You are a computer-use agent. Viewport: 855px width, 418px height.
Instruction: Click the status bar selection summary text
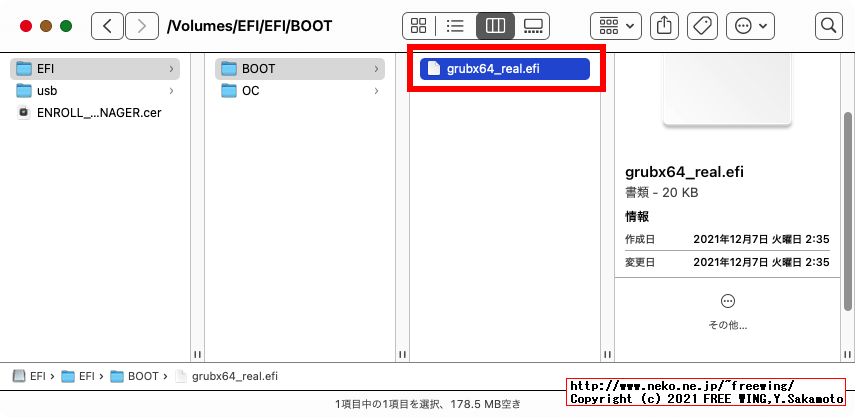coord(428,404)
